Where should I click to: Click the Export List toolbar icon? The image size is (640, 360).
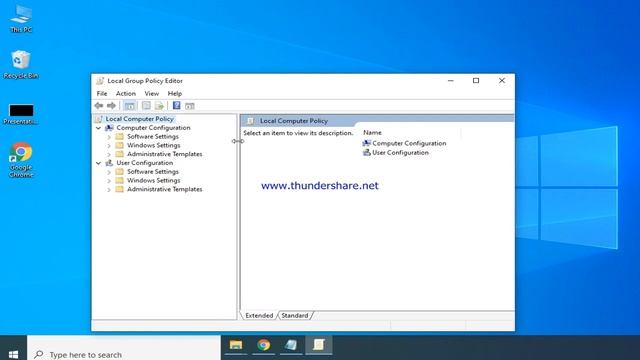tap(159, 106)
